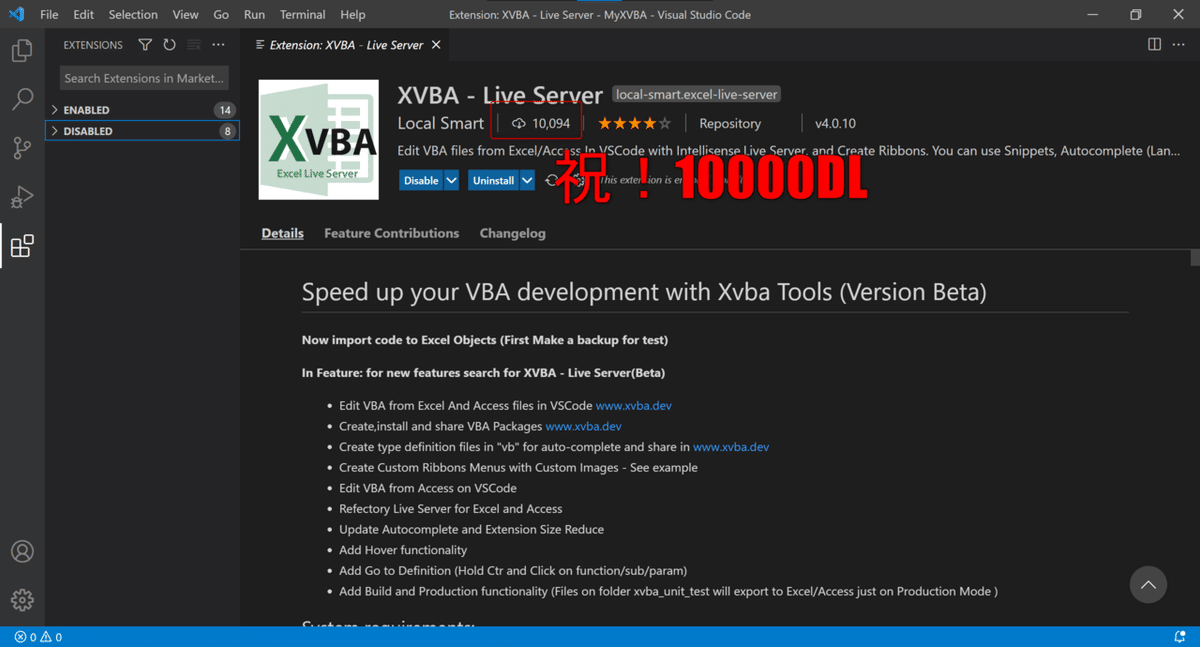Click the Disable button
Screen dimensions: 1200x647
tap(421, 181)
